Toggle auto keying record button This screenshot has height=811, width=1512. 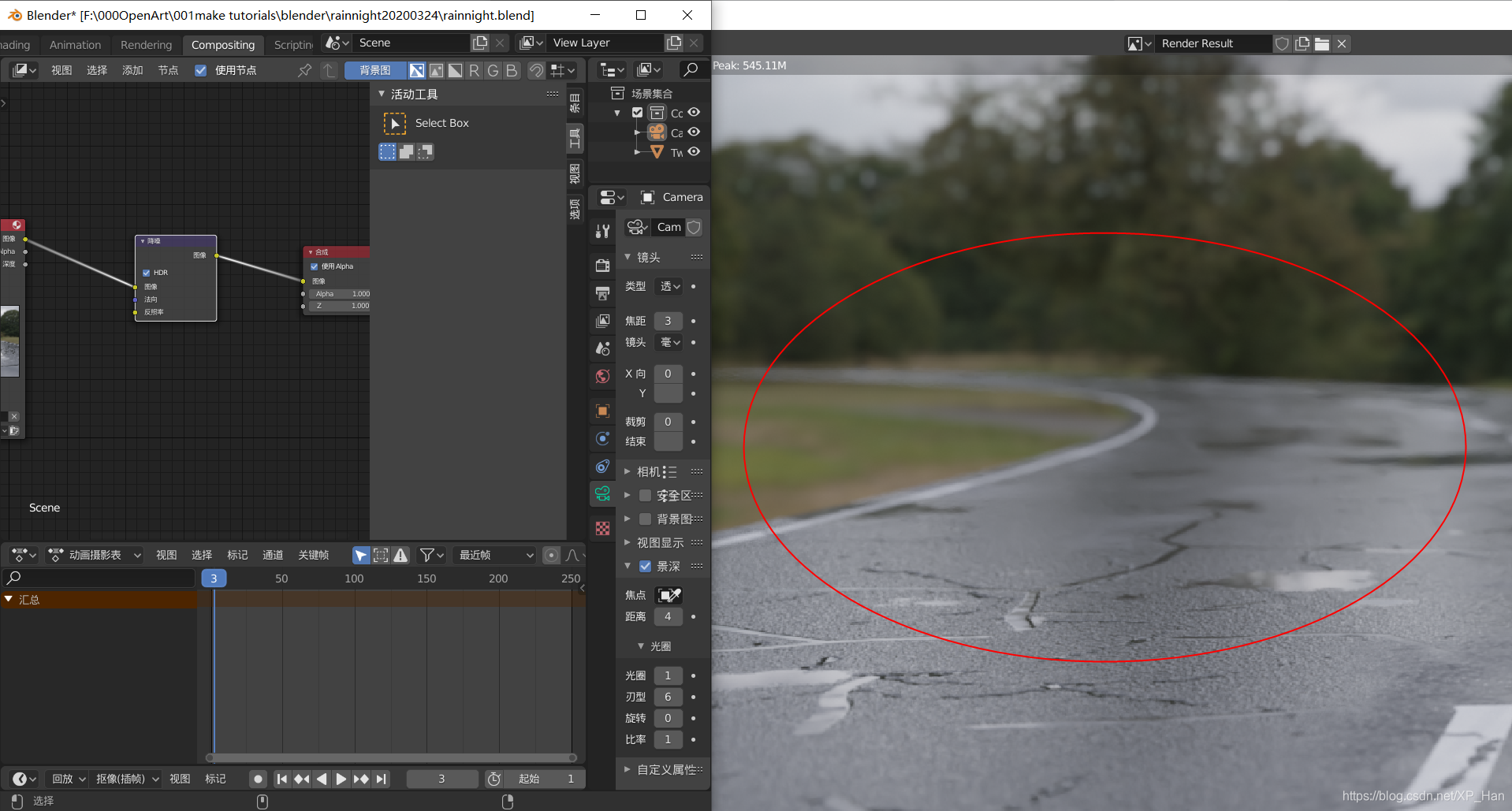258,779
